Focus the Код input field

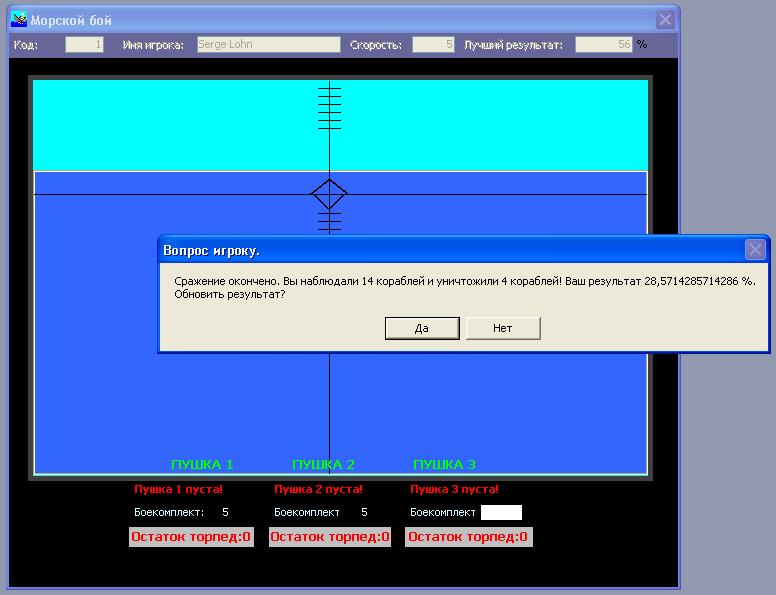(x=84, y=45)
